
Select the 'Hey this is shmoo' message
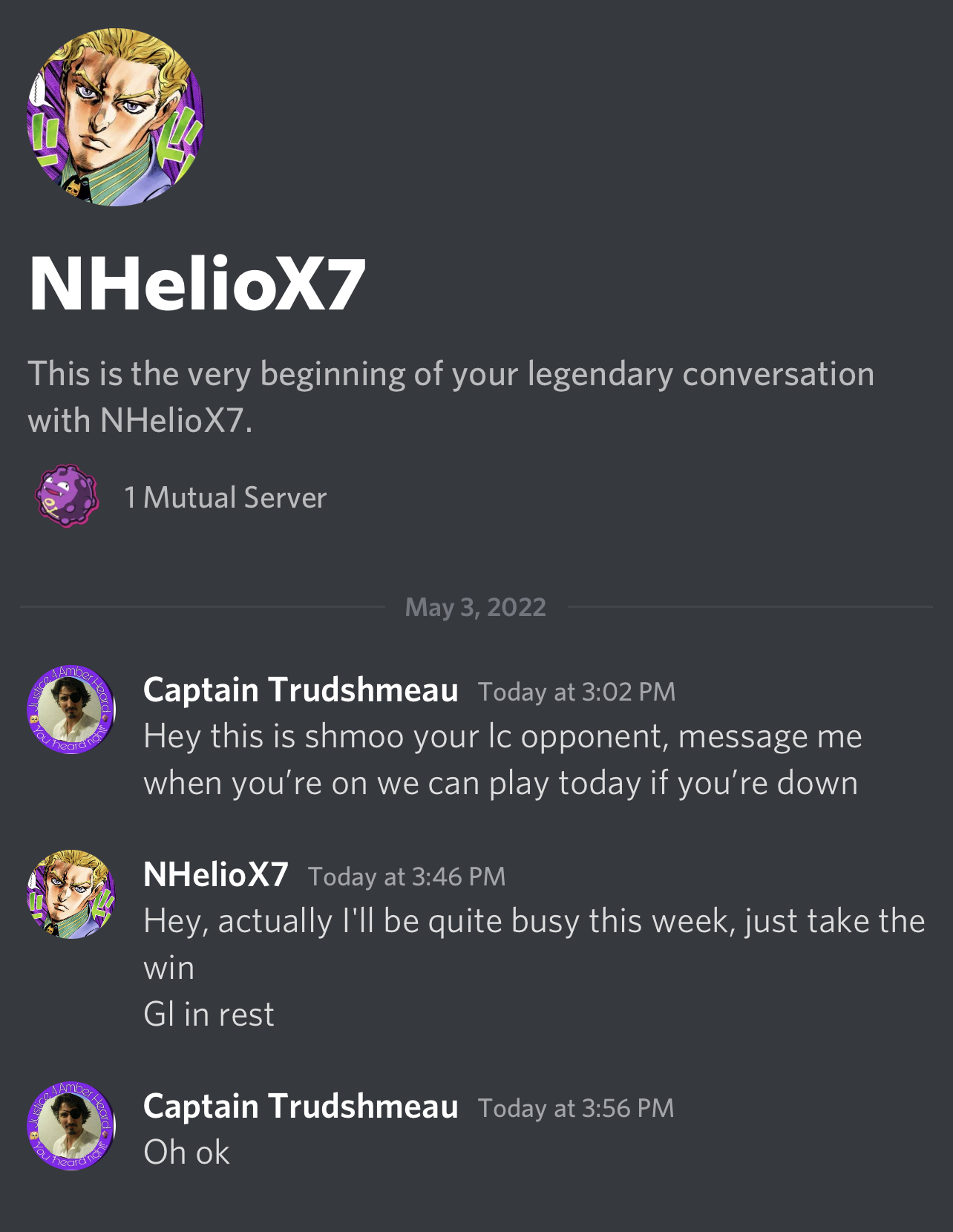point(502,760)
